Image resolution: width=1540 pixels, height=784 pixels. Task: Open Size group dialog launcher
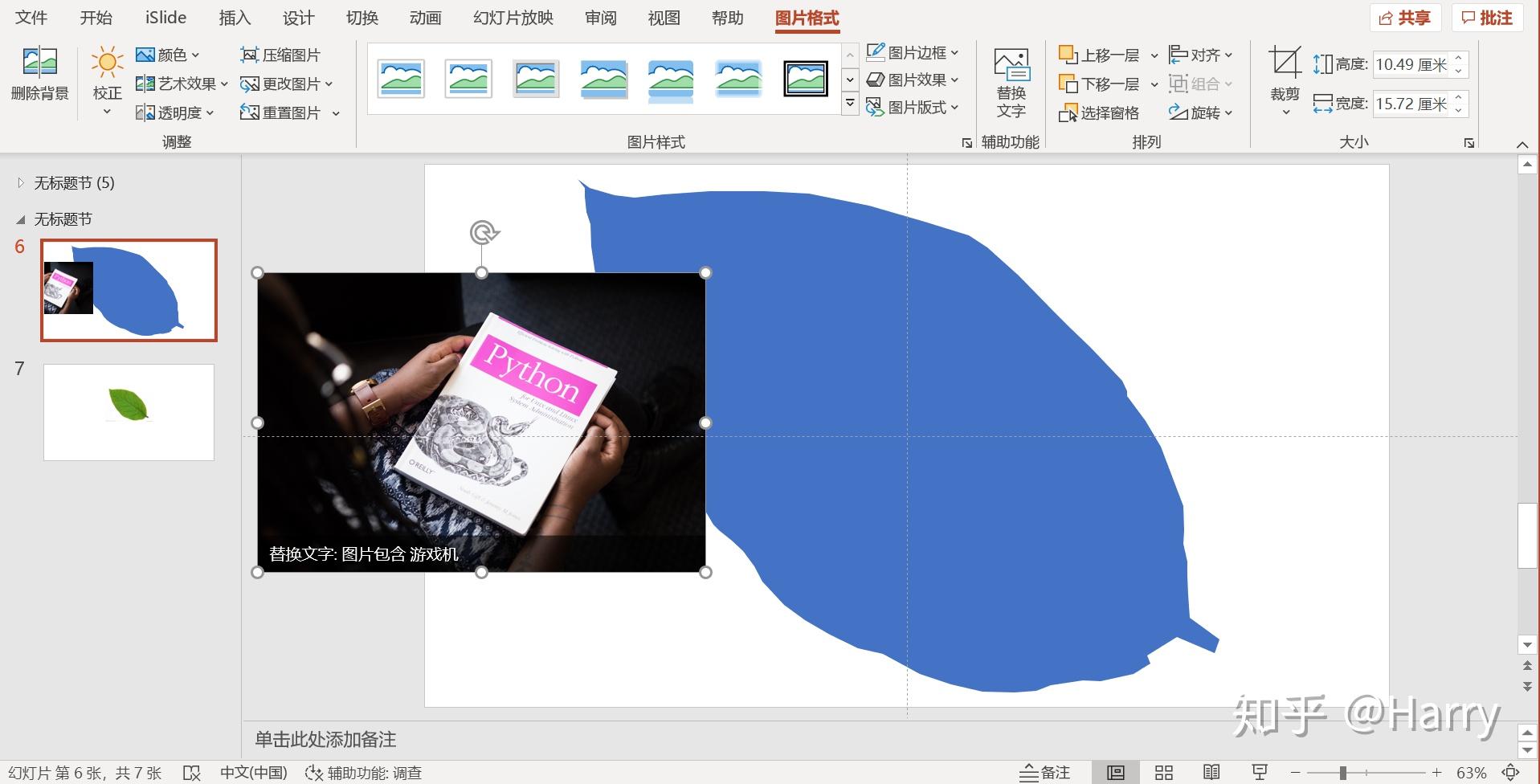1469,143
